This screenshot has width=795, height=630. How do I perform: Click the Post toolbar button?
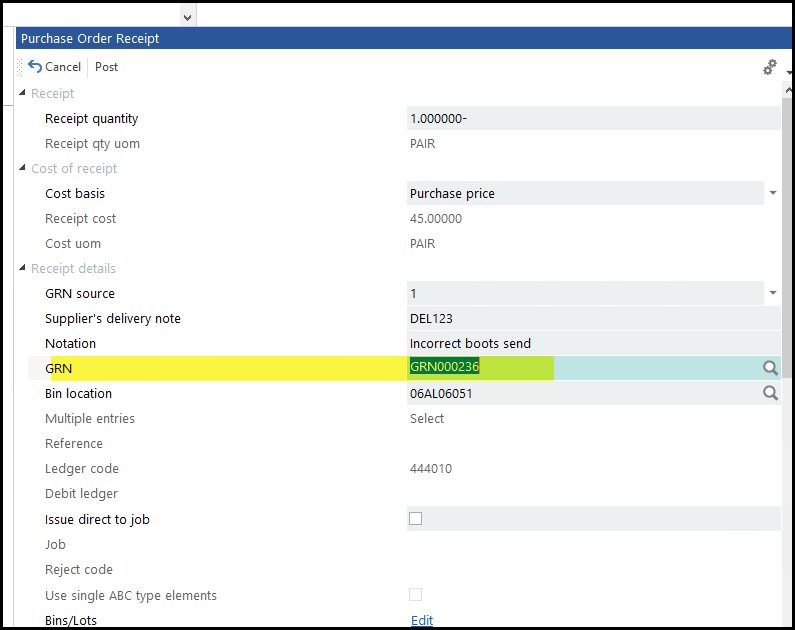tap(106, 67)
